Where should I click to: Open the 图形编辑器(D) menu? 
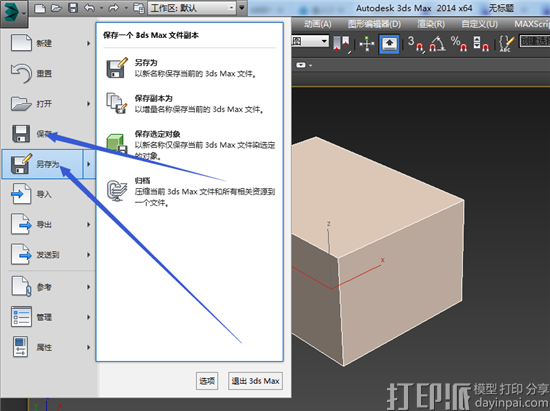[x=374, y=24]
